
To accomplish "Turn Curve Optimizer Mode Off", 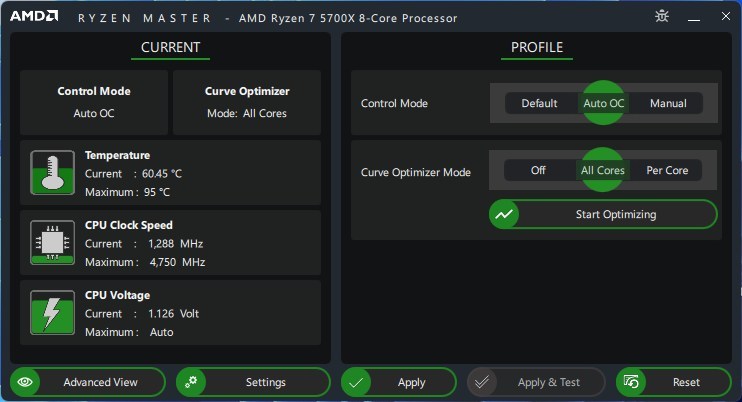I will tap(538, 170).
